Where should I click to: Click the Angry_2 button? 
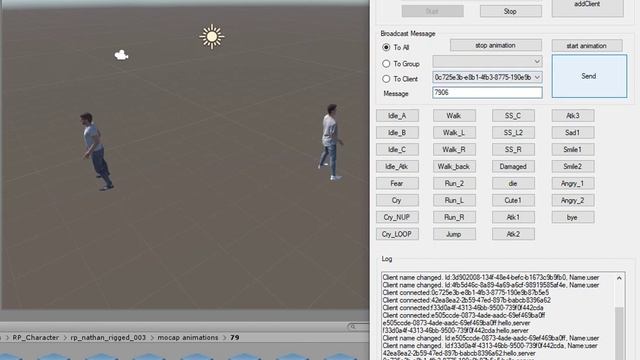pyautogui.click(x=573, y=200)
